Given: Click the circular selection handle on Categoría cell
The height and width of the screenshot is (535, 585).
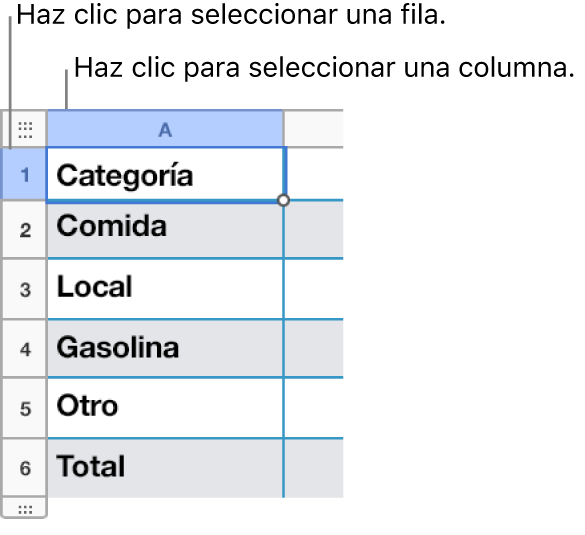Looking at the screenshot, I should (x=284, y=200).
